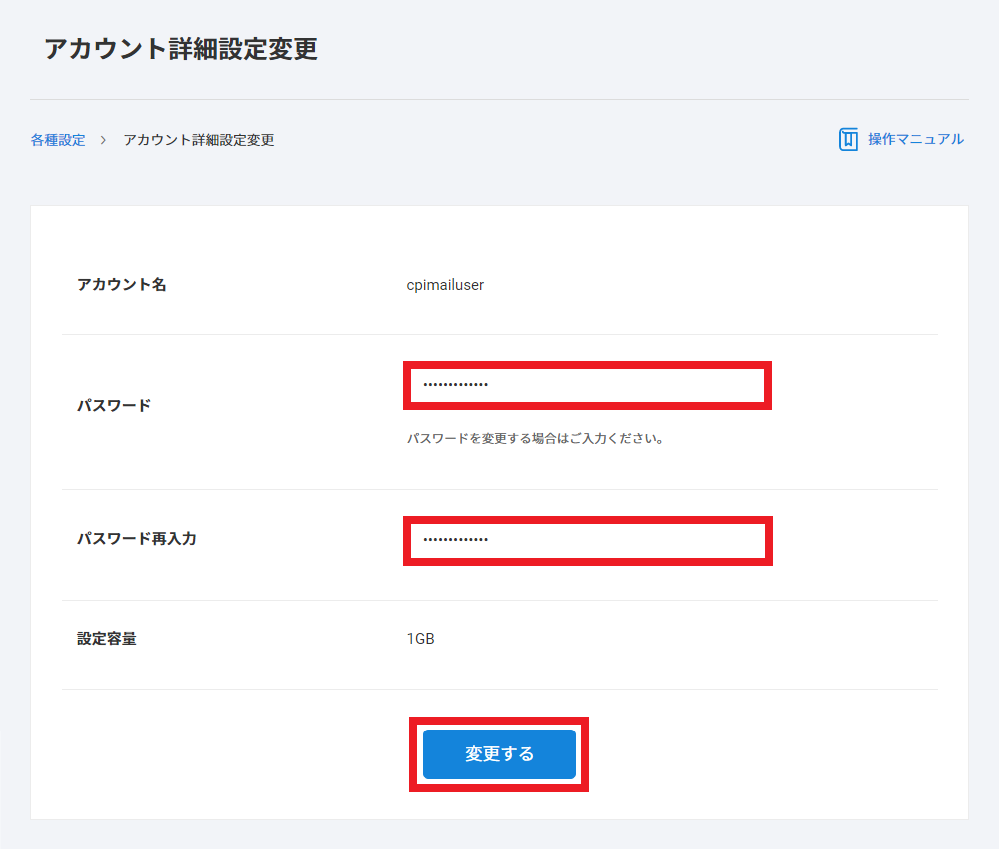Click masked dots in the パスワード再入力 field

point(455,540)
